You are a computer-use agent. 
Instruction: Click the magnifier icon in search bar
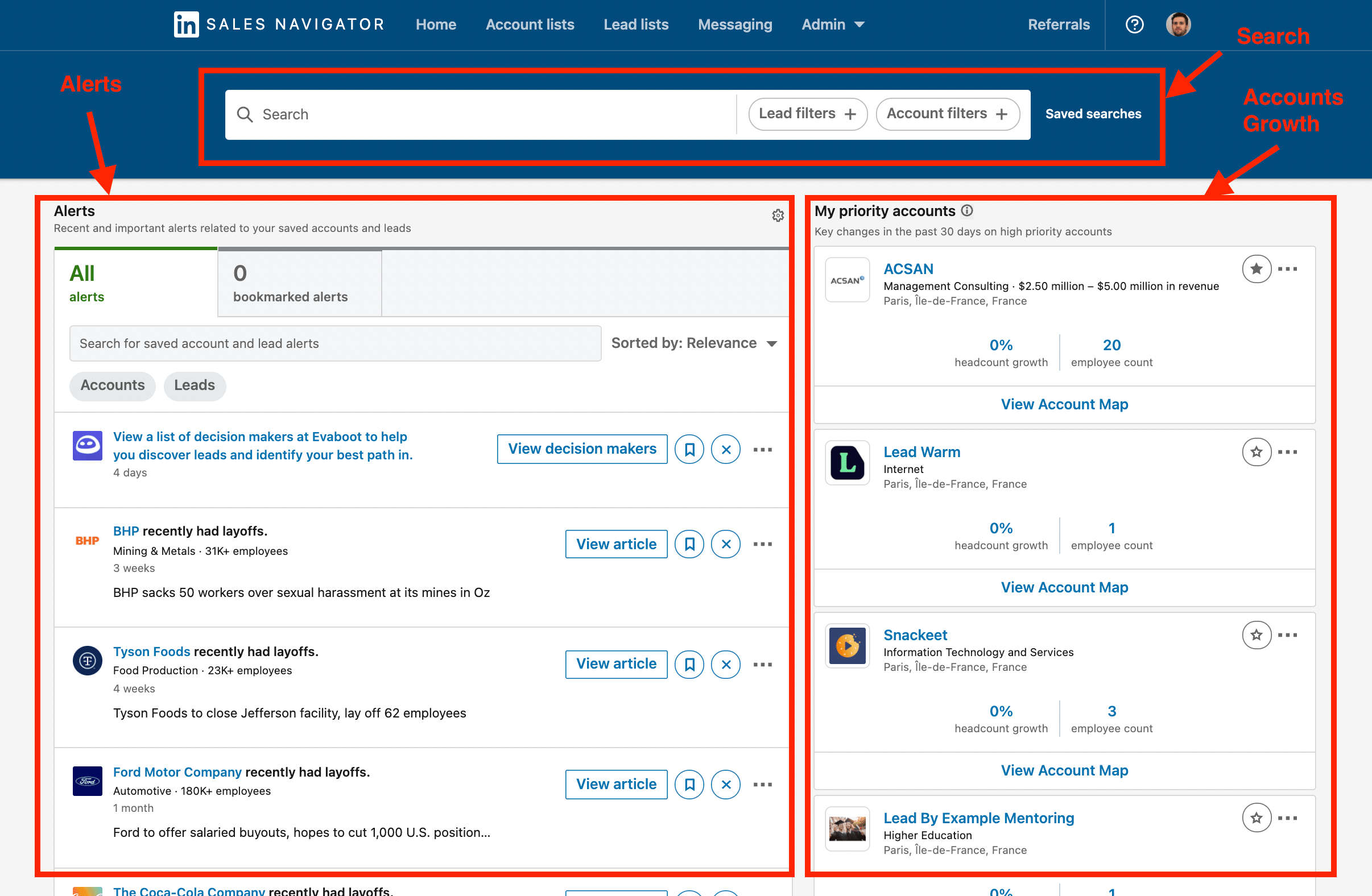point(245,114)
